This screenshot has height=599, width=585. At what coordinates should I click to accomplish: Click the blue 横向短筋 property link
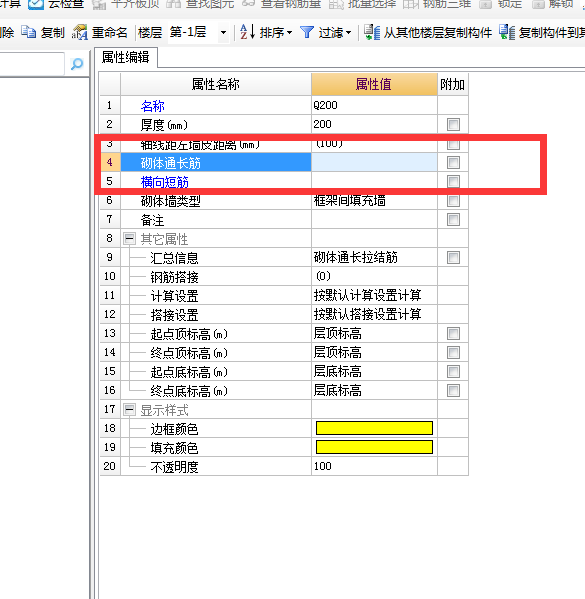(165, 182)
